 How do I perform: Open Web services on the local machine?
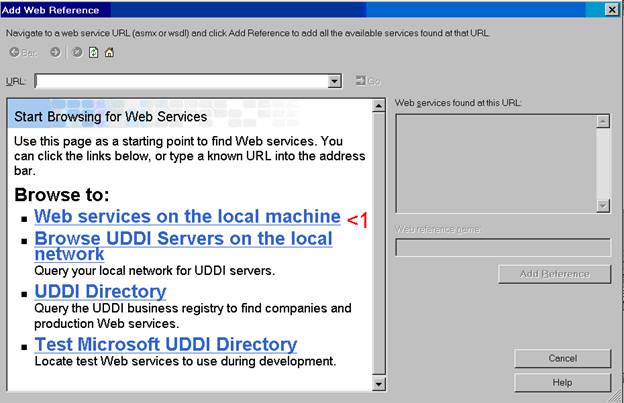(187, 216)
